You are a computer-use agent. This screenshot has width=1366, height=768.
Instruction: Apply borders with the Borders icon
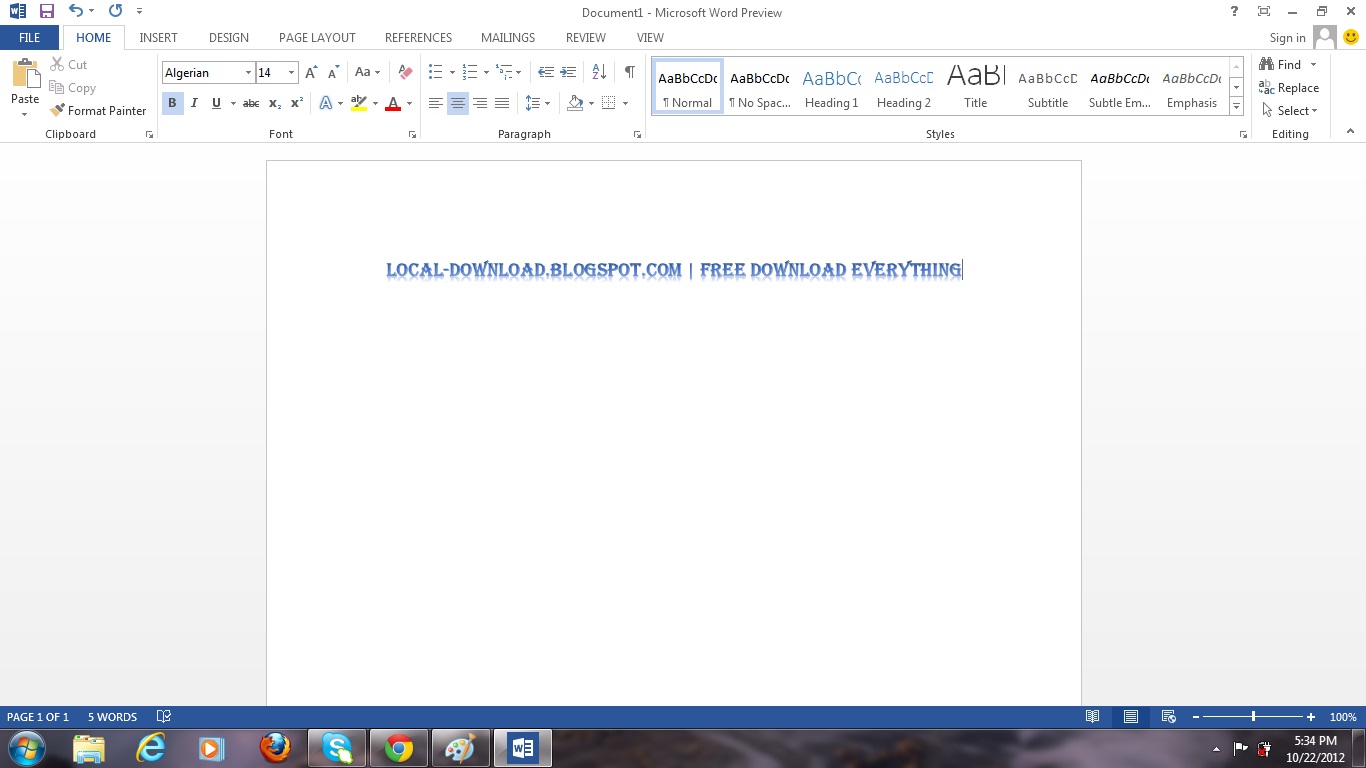coord(608,103)
